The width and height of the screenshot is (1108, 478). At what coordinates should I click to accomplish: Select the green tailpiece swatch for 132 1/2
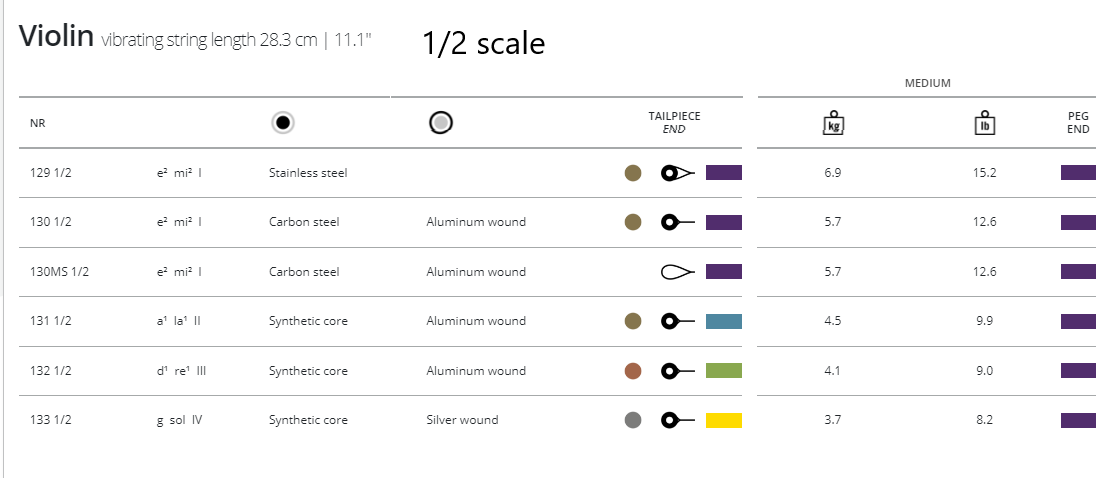[x=723, y=371]
